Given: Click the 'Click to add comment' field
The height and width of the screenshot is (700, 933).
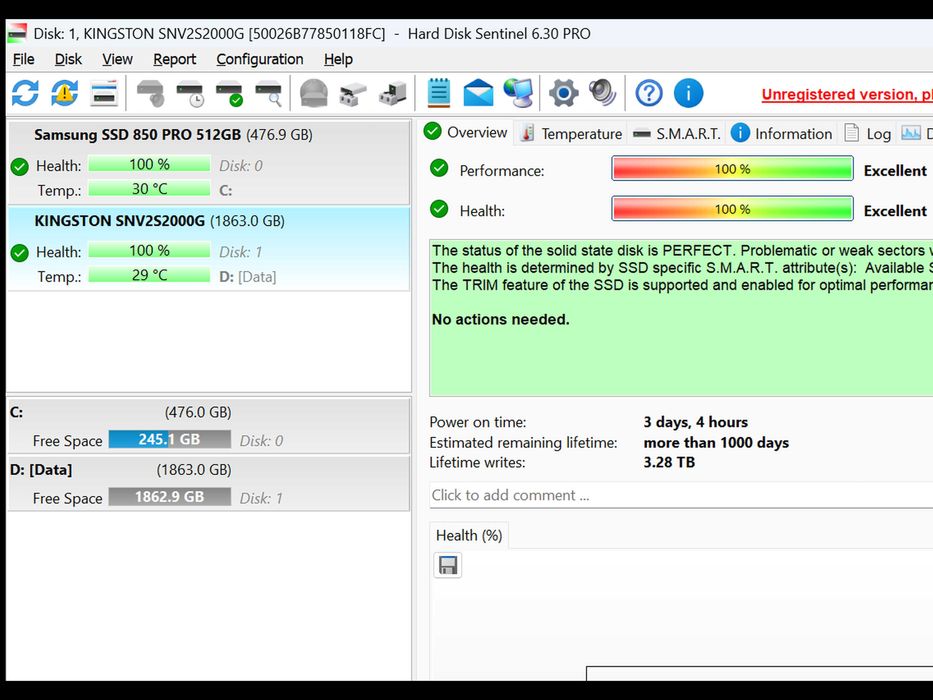Looking at the screenshot, I should point(681,495).
